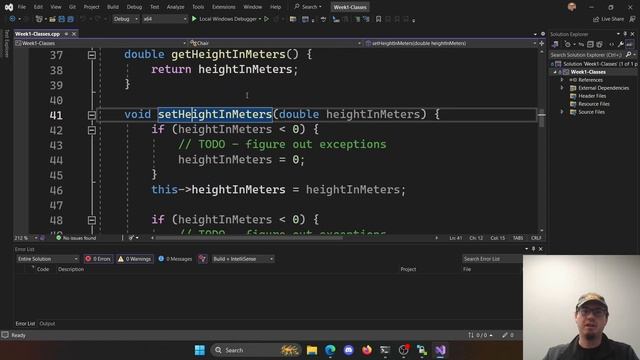Expand the Source Files node
The width and height of the screenshot is (640, 360).
pos(562,112)
